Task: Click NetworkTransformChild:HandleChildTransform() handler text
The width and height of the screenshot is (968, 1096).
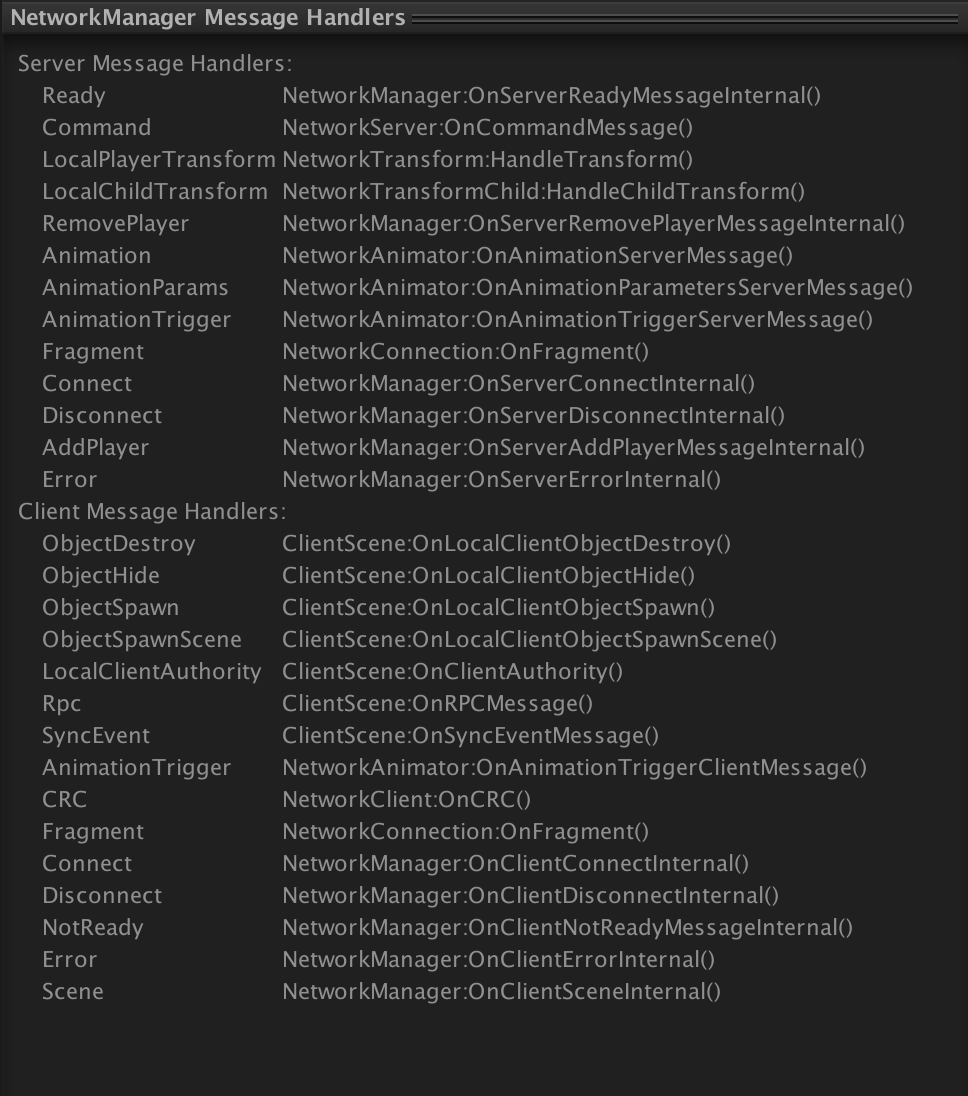Action: [543, 192]
